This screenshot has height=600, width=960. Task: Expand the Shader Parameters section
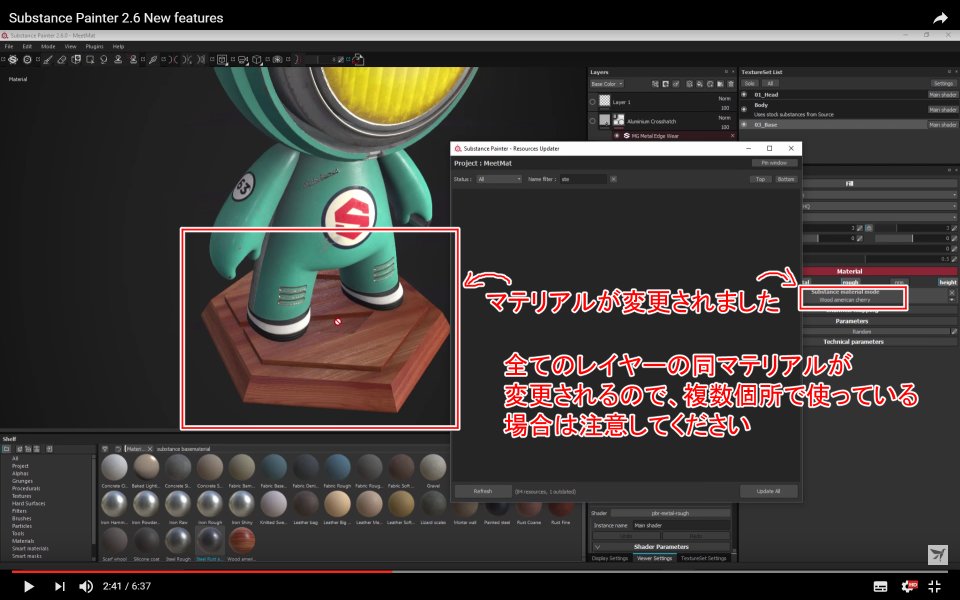click(x=661, y=547)
